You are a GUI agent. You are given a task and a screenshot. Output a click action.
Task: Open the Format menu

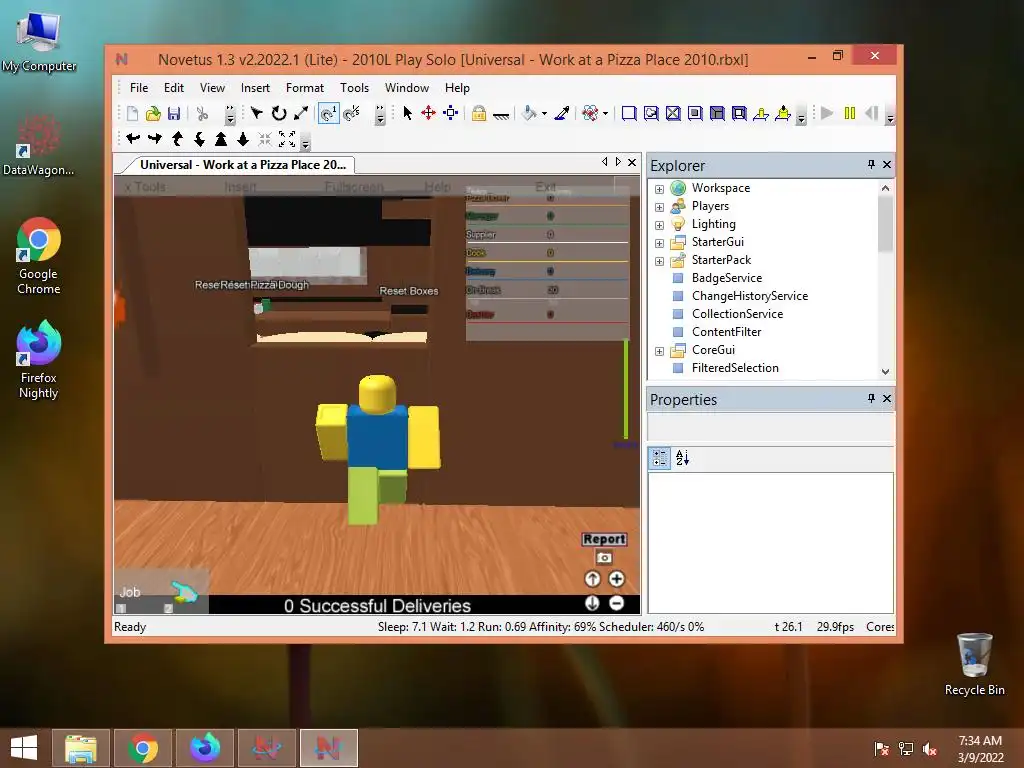[304, 88]
